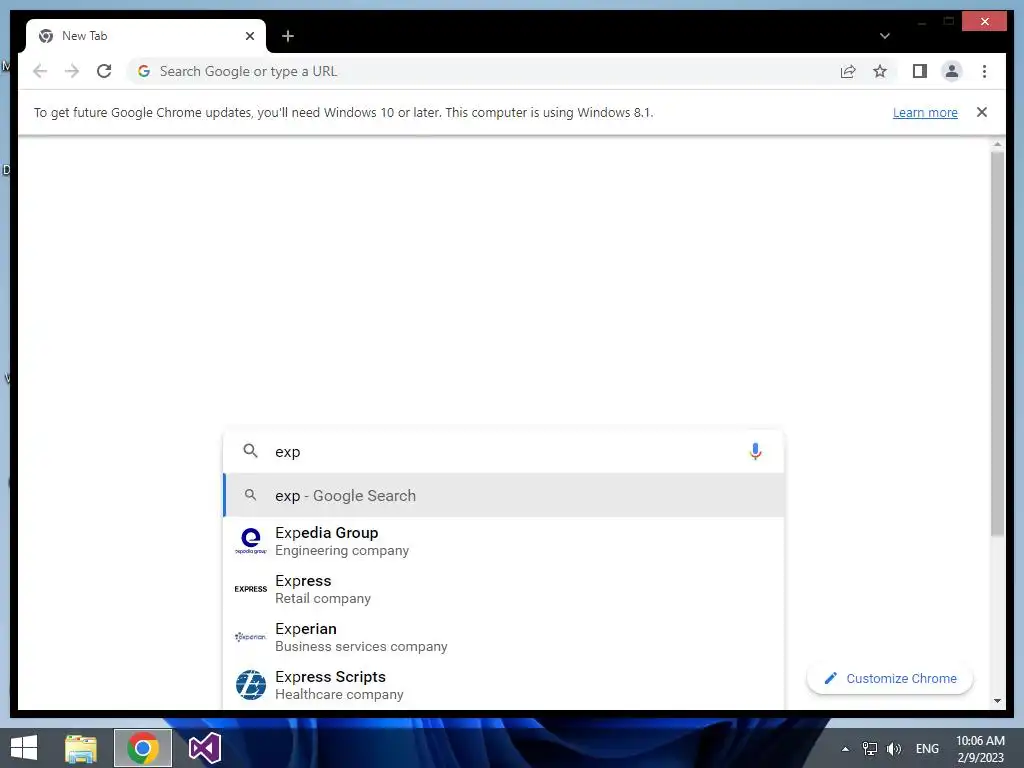Click the volume speaker tray icon
1024x768 pixels.
tap(893, 749)
